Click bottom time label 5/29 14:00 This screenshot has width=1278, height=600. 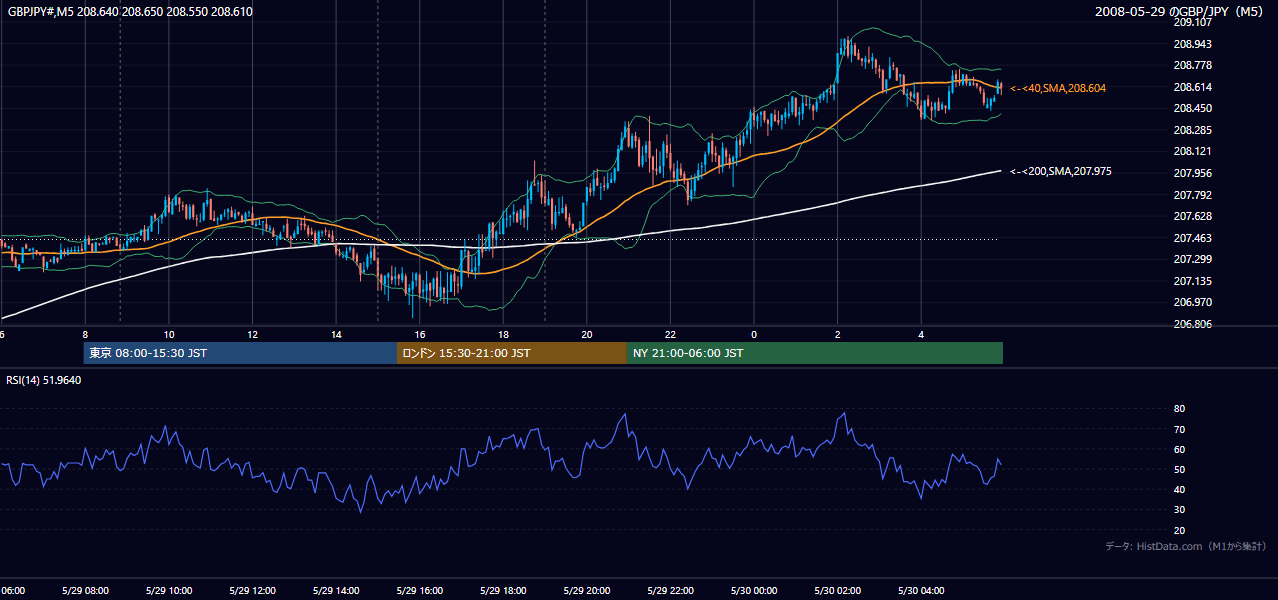pos(336,591)
